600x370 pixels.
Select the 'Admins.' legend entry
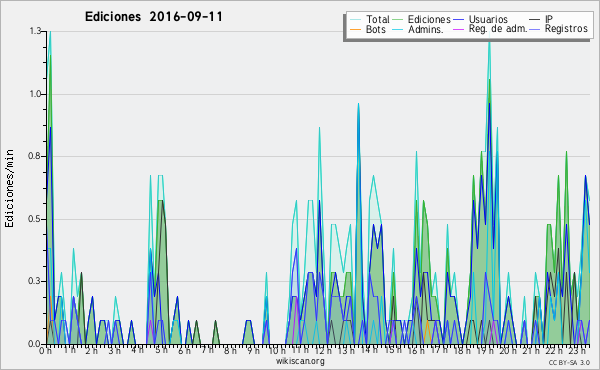[426, 29]
